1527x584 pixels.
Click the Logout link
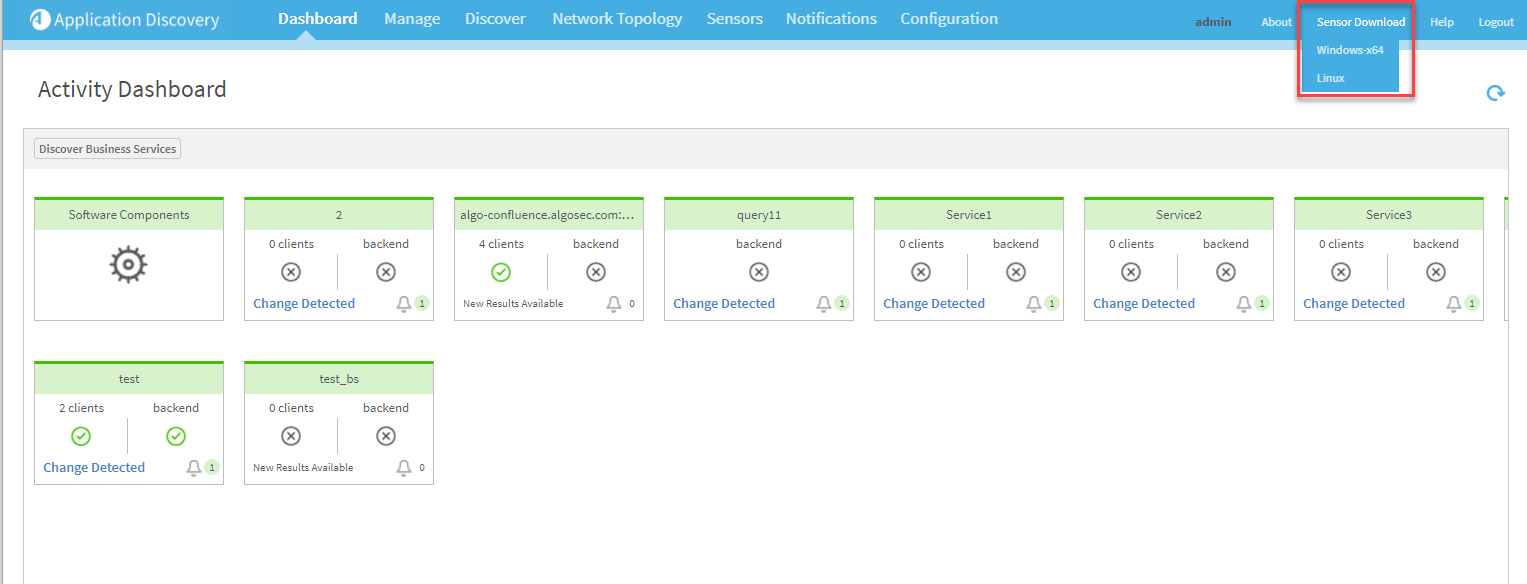[1496, 22]
